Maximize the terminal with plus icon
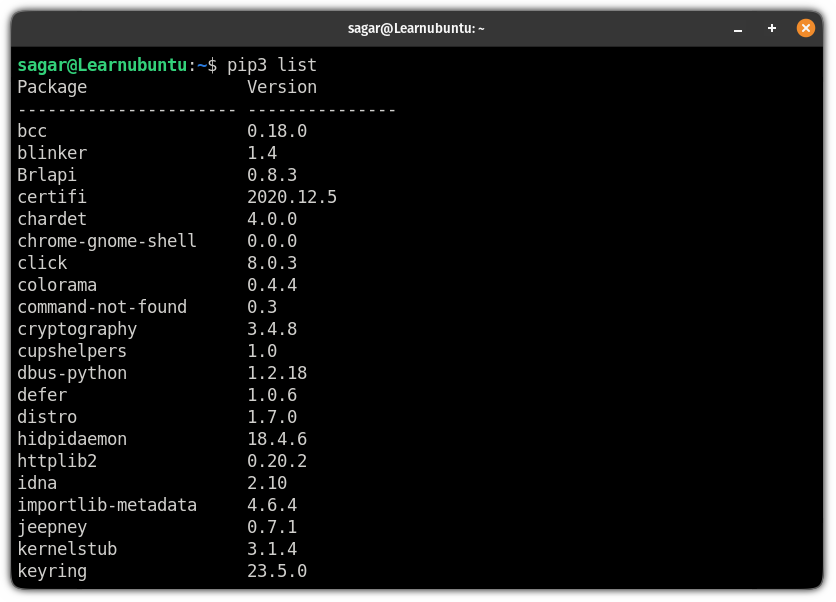Viewport: 836px width, 602px height. click(771, 28)
